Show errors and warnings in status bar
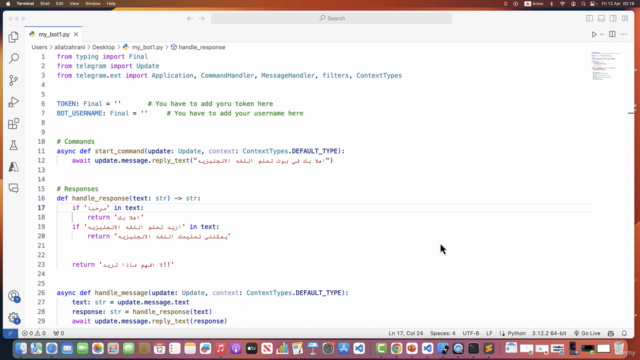 point(34,333)
